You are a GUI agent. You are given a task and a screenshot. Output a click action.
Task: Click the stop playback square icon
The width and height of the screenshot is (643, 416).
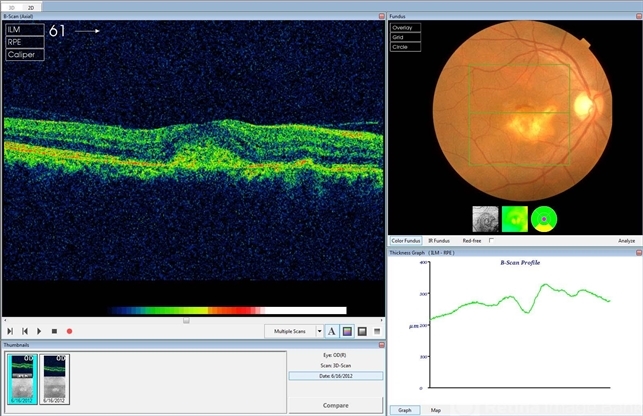(54, 331)
